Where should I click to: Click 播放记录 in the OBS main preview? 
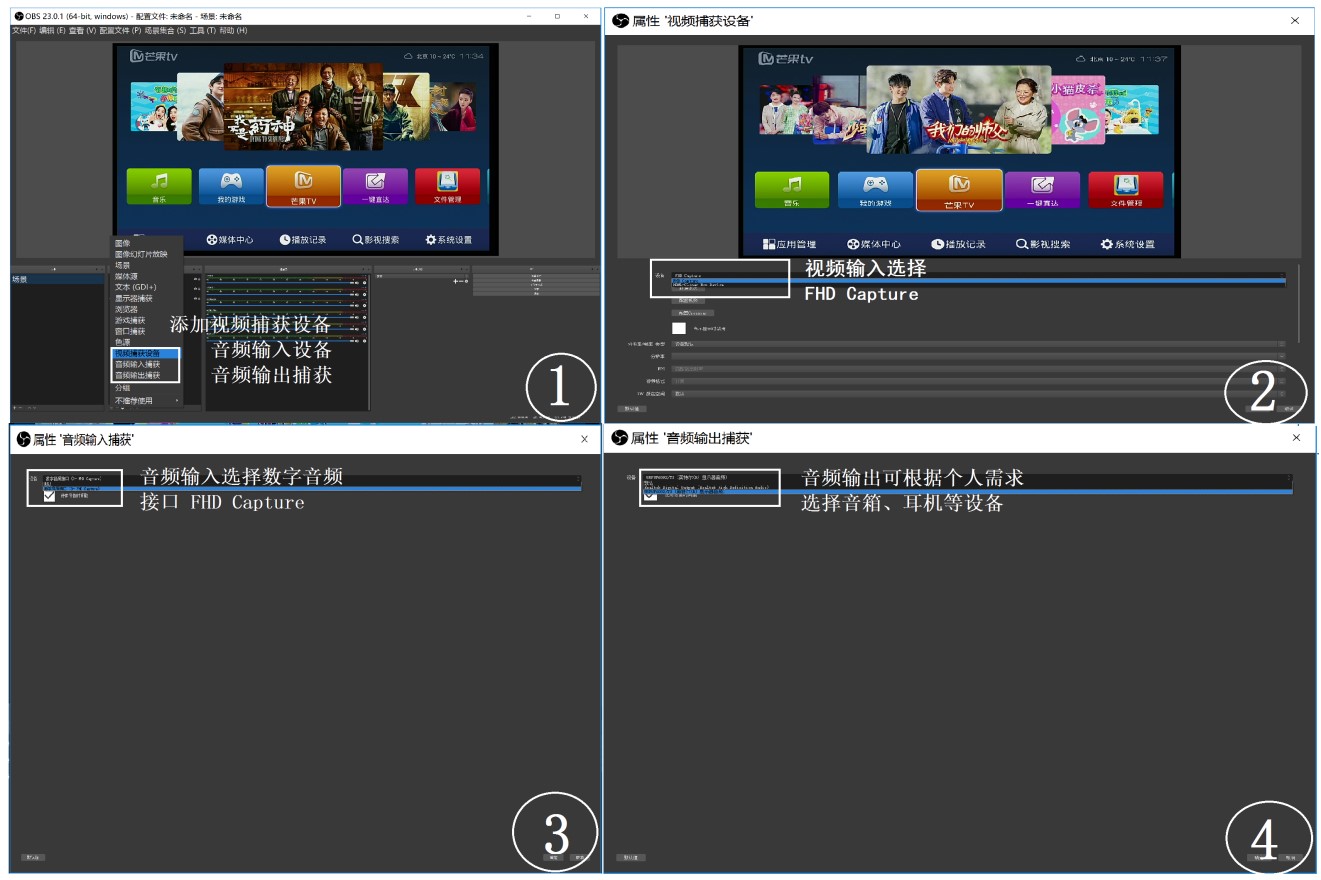(x=303, y=240)
